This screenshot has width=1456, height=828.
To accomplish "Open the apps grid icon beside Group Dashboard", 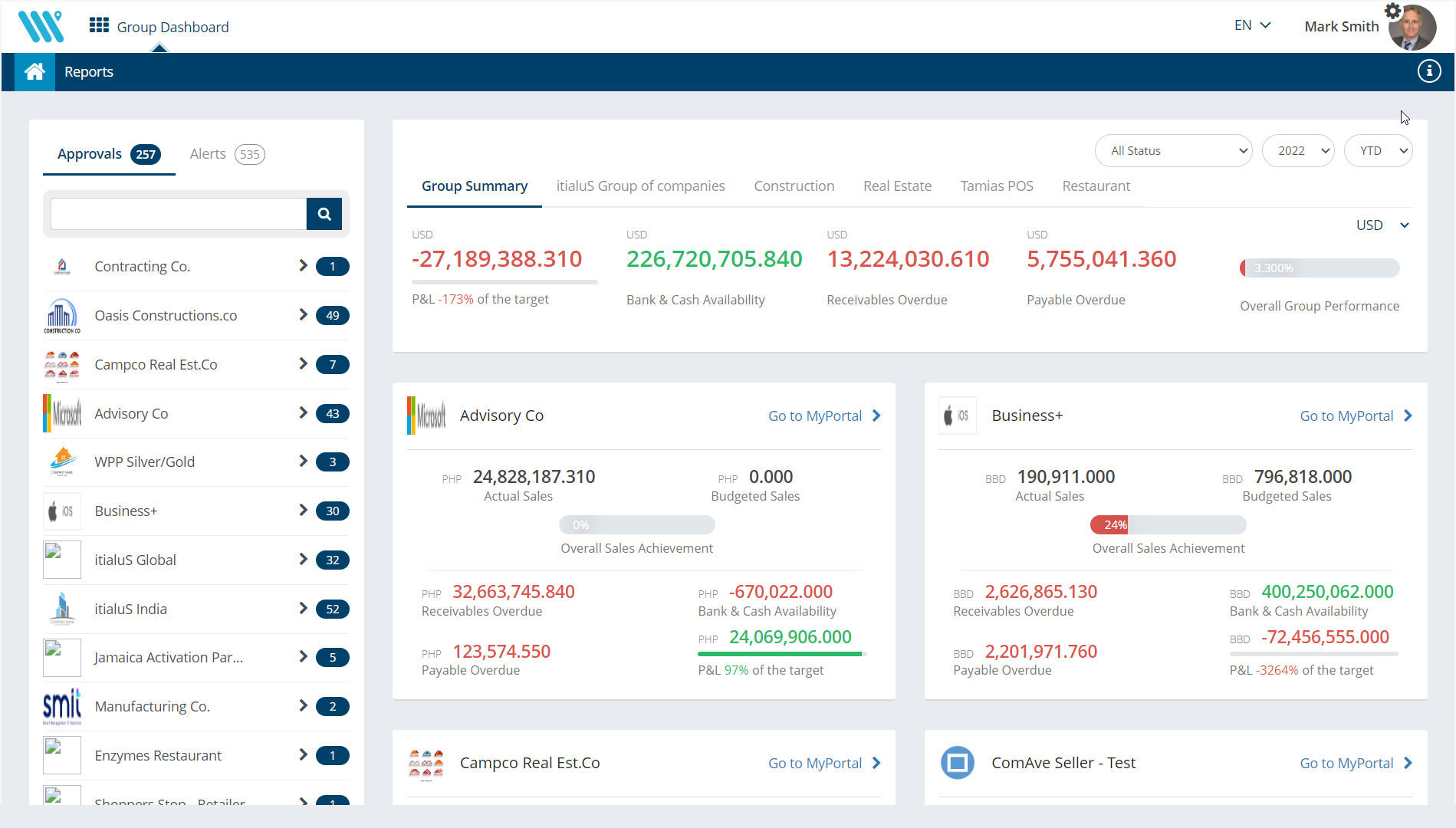I will [99, 26].
